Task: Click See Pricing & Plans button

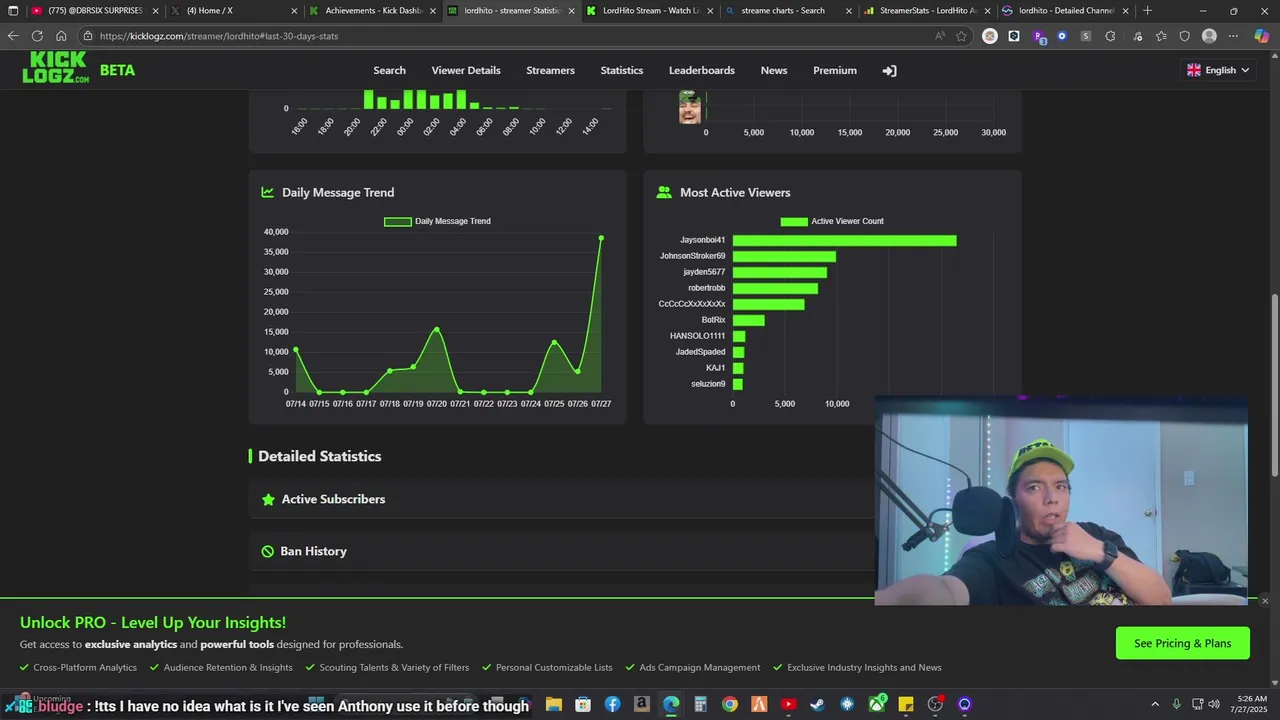Action: coord(1182,643)
